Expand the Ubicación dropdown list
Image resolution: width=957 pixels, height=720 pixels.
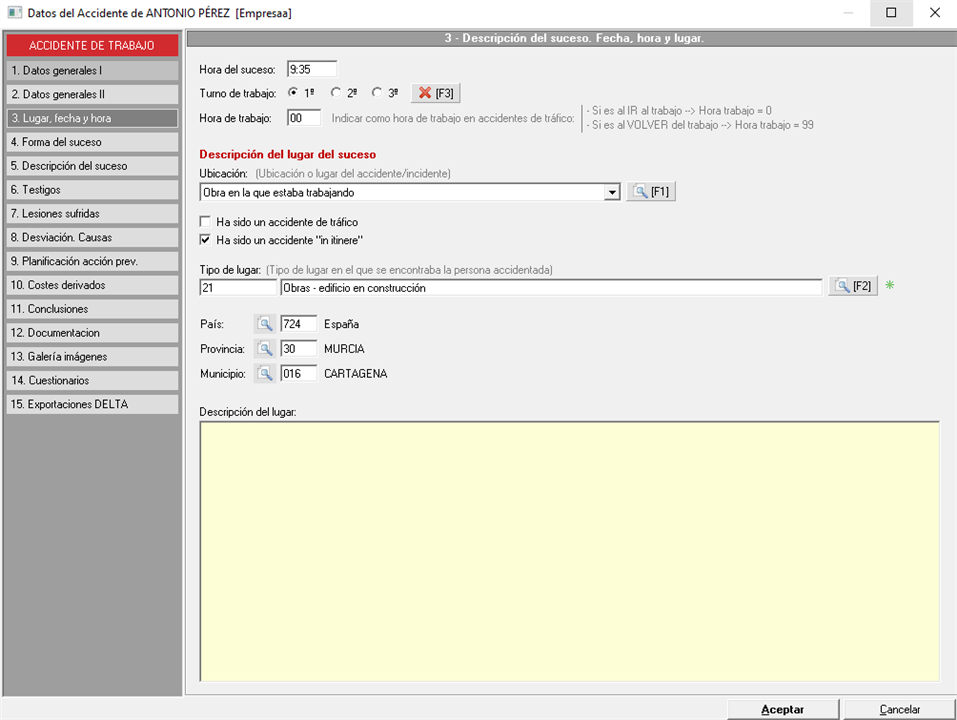pyautogui.click(x=612, y=192)
